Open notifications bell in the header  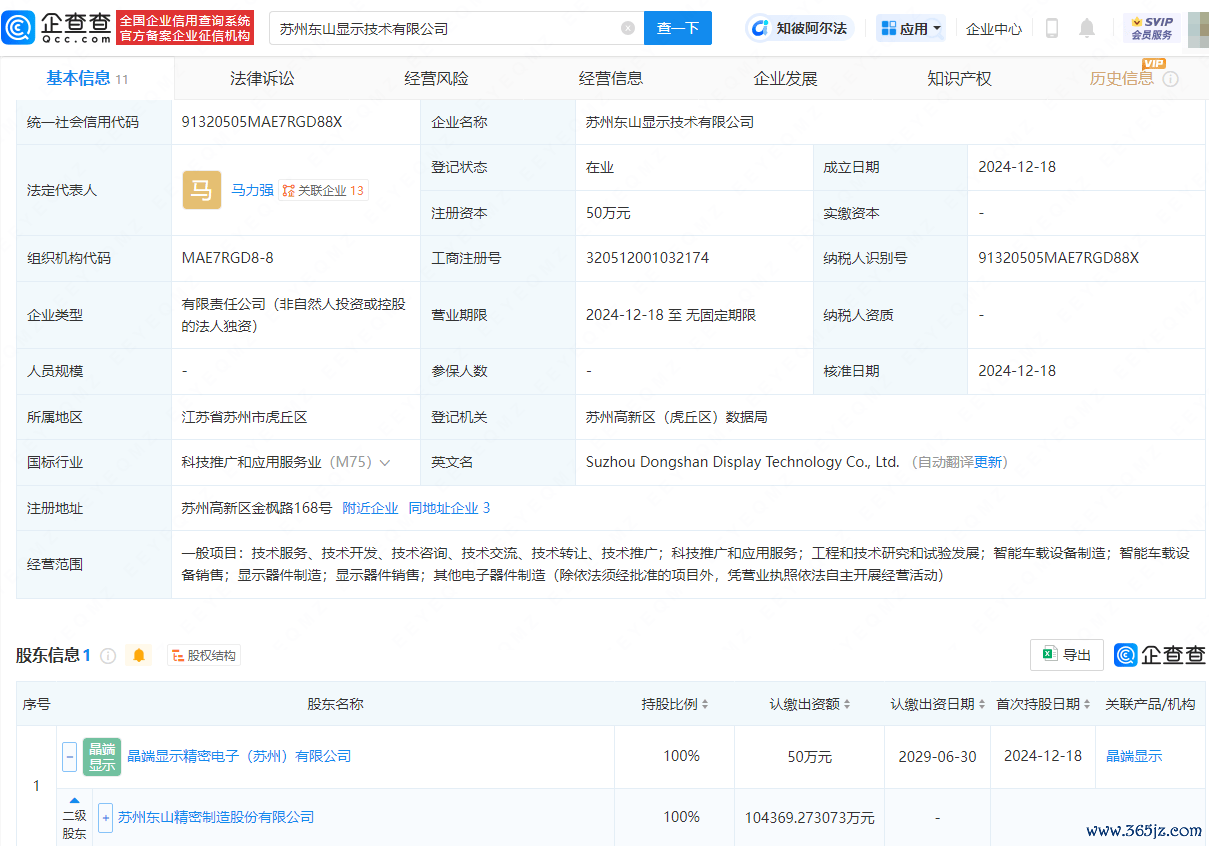1087,28
